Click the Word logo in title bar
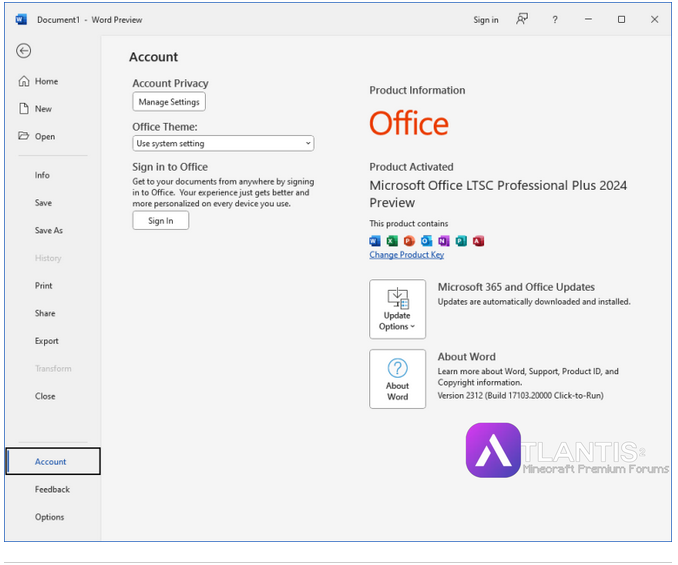The image size is (678, 565). (x=21, y=19)
